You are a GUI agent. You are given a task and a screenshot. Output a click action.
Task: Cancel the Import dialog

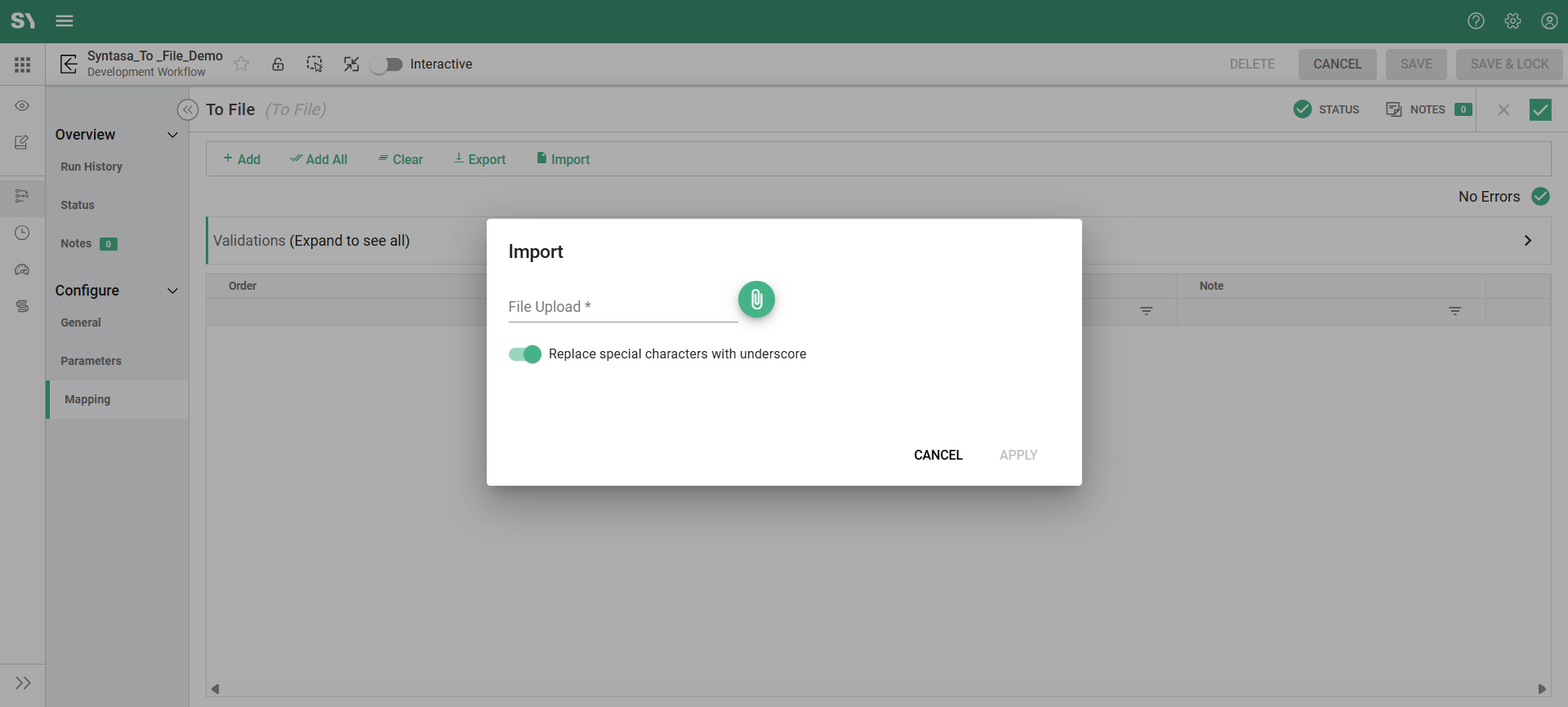(938, 455)
